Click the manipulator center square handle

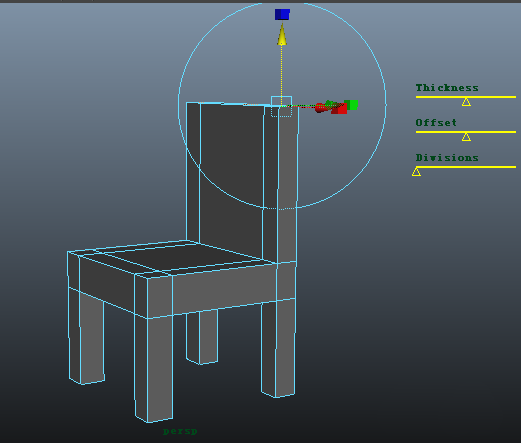282,106
